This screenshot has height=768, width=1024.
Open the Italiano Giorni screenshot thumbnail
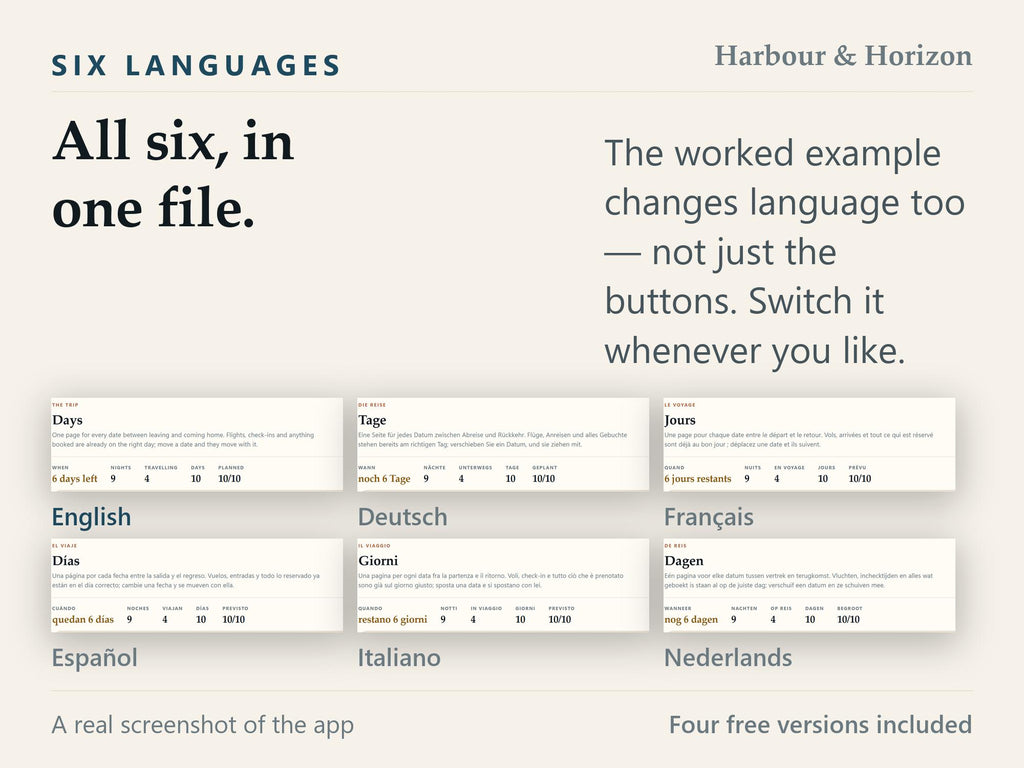pos(503,585)
